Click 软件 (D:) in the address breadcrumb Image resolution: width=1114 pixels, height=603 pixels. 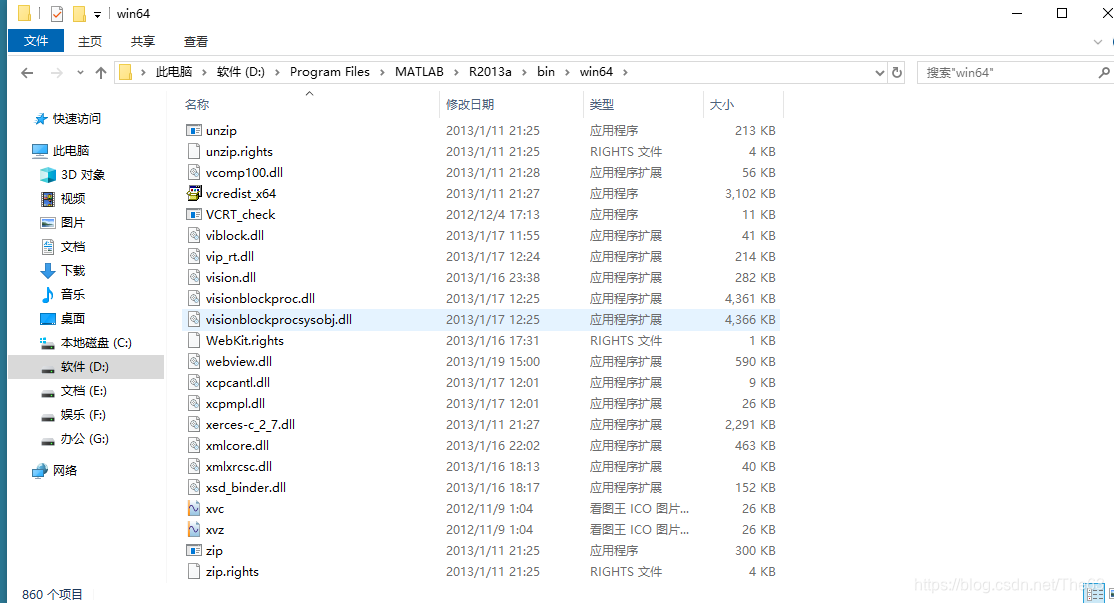(240, 72)
